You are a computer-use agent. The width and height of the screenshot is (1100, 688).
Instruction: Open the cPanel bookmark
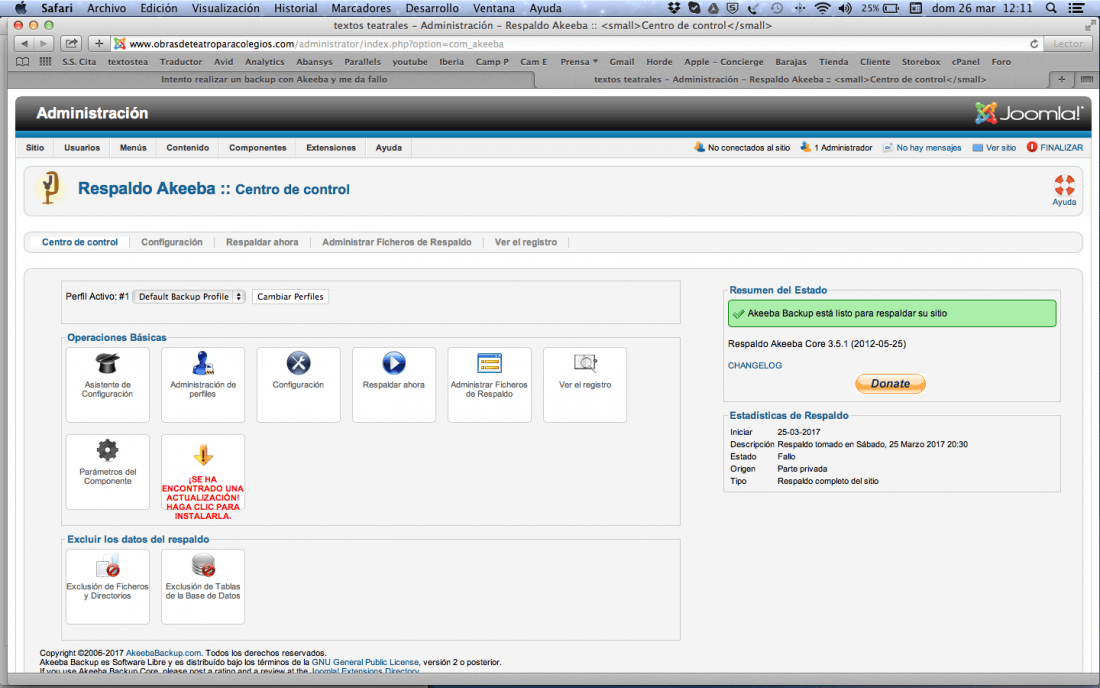965,62
